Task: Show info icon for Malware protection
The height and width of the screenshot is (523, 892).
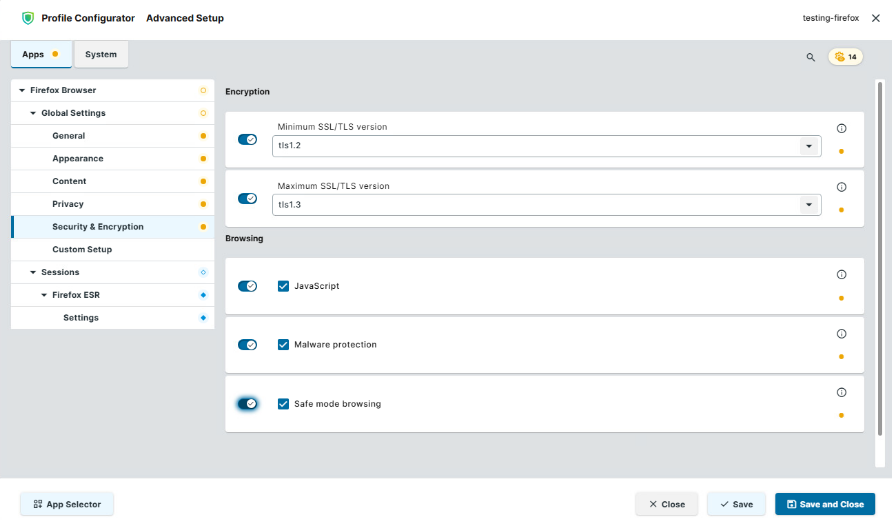Action: point(841,334)
